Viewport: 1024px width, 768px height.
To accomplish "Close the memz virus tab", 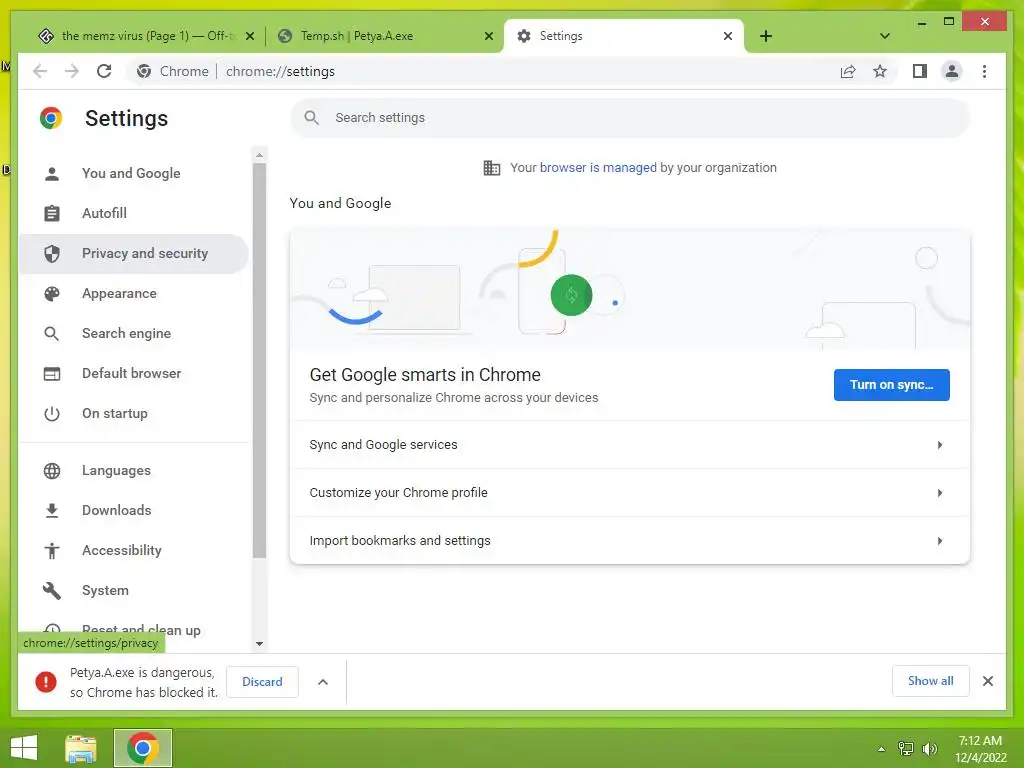I will pyautogui.click(x=249, y=36).
